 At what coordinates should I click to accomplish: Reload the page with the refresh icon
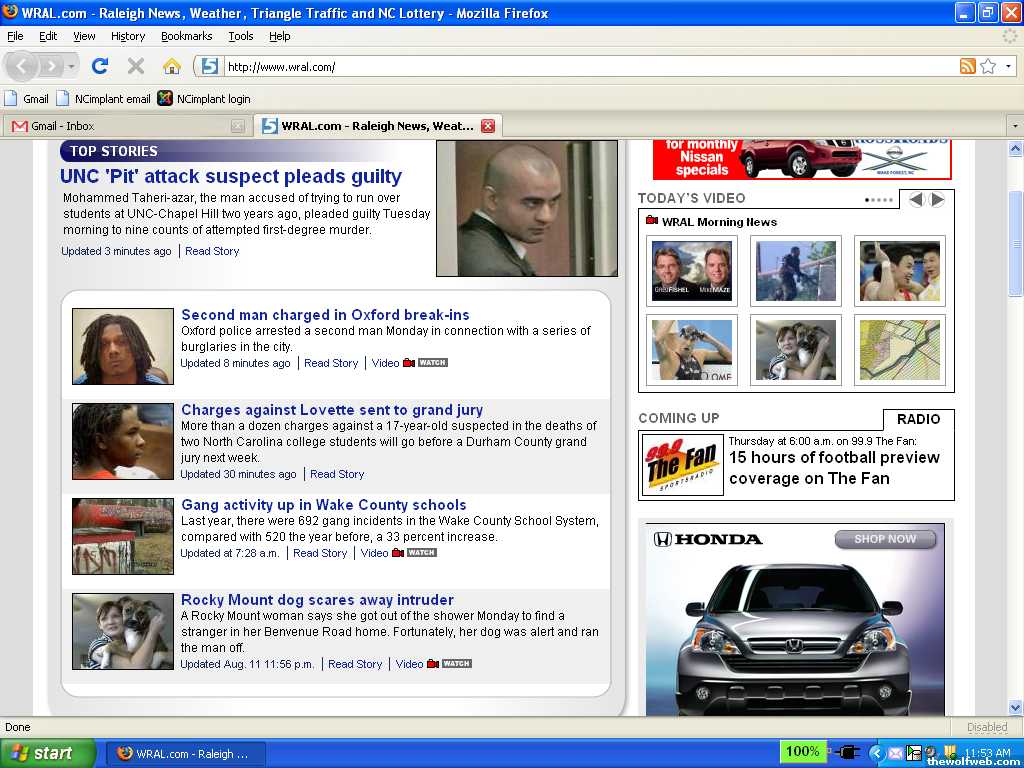100,65
